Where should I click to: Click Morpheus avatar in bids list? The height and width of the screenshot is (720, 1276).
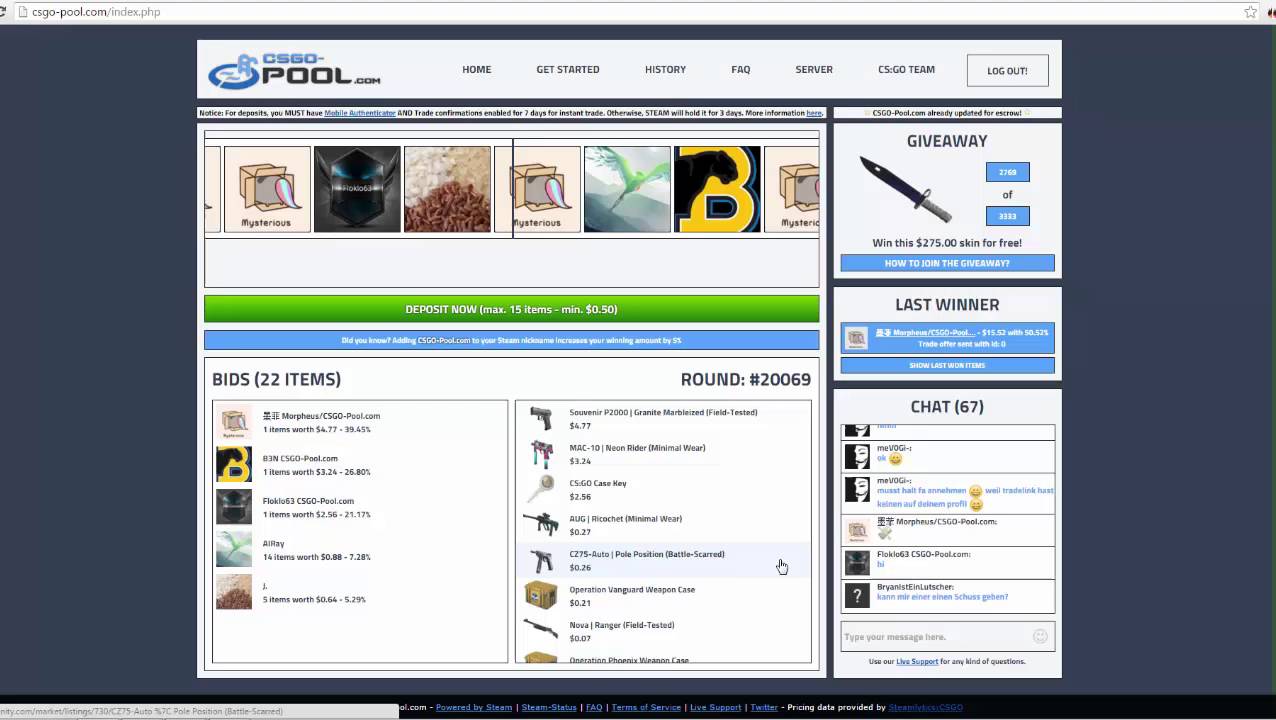234,422
